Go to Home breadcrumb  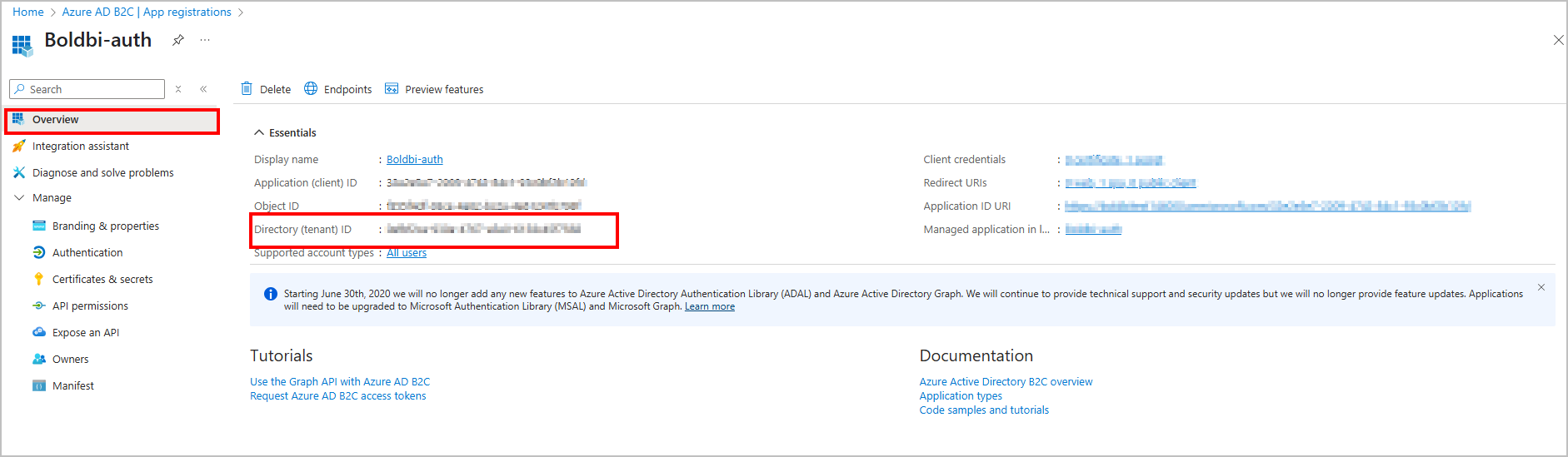coord(28,12)
